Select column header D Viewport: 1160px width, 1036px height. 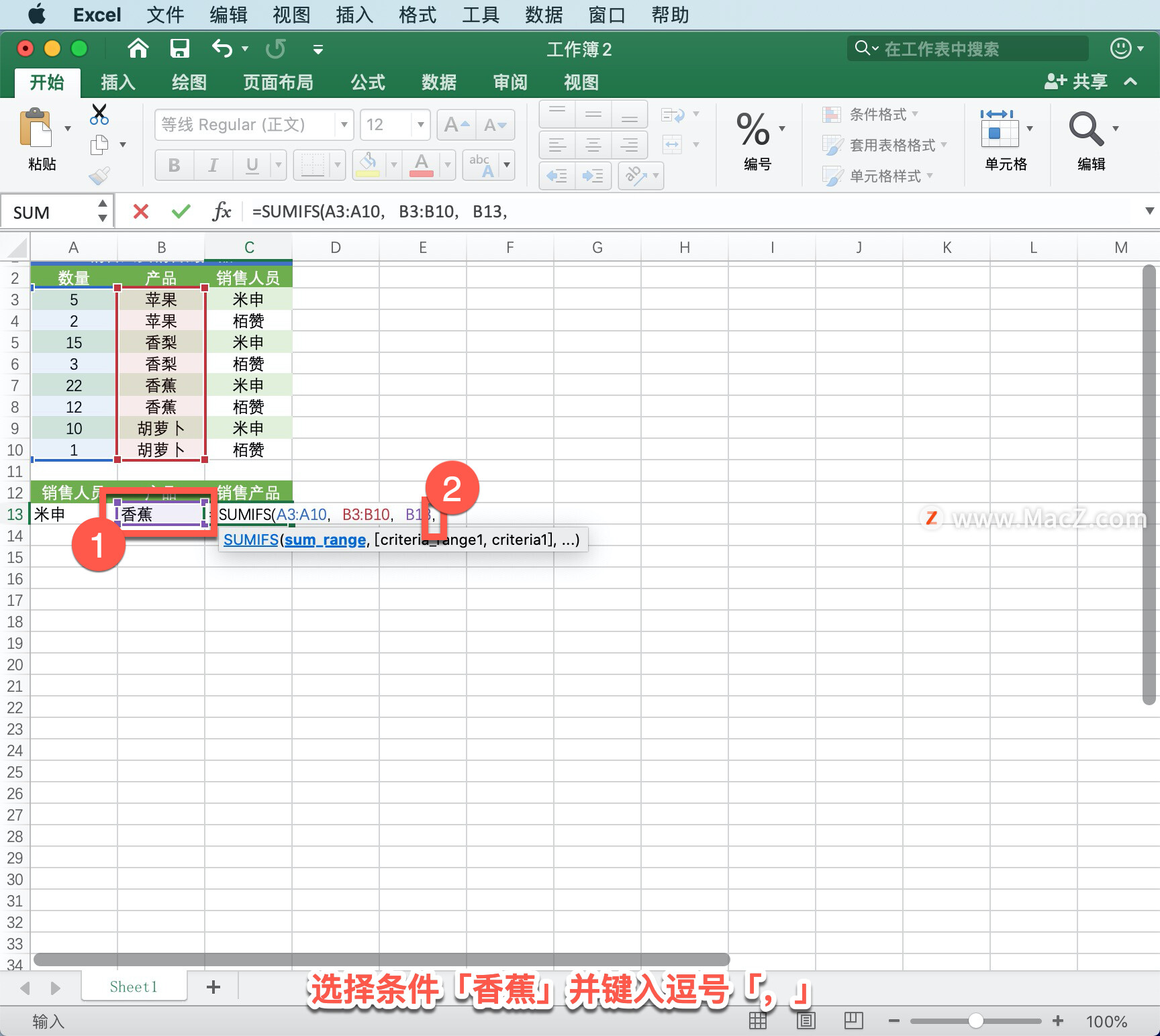click(336, 248)
